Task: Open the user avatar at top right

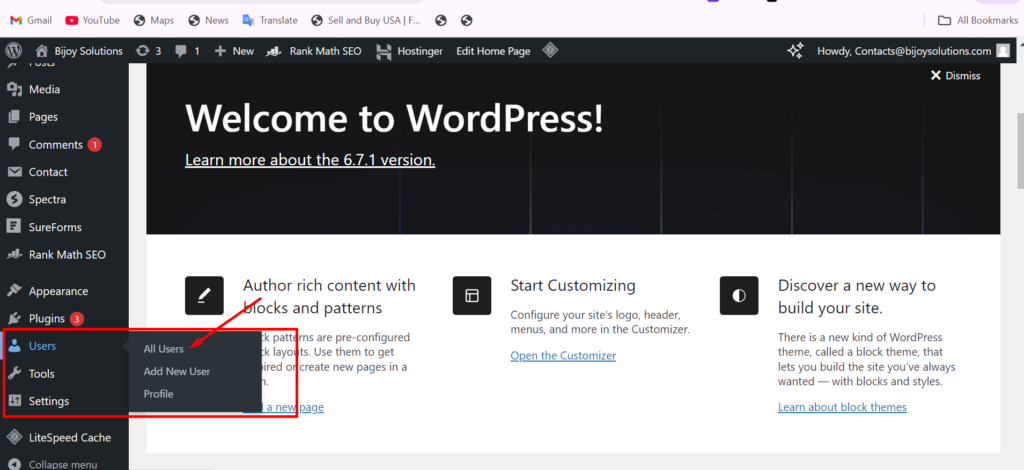Action: (1003, 51)
